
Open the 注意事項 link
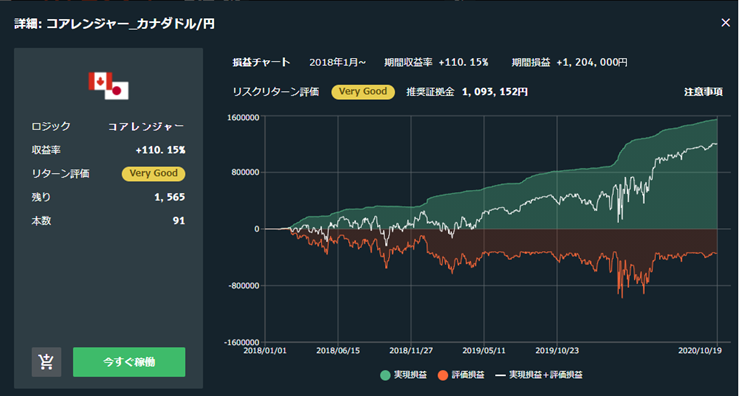pos(703,92)
